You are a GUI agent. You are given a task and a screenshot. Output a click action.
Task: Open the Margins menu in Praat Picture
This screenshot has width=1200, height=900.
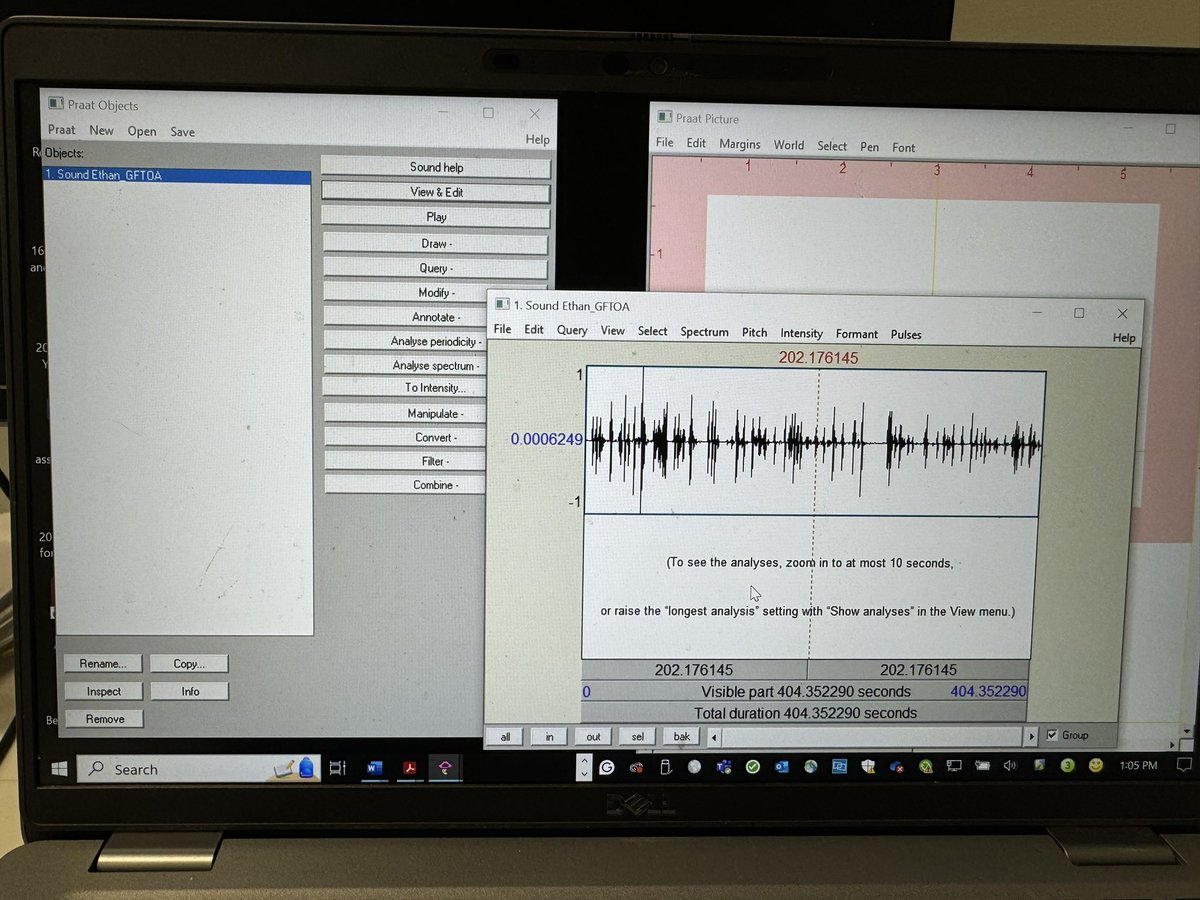pos(740,144)
